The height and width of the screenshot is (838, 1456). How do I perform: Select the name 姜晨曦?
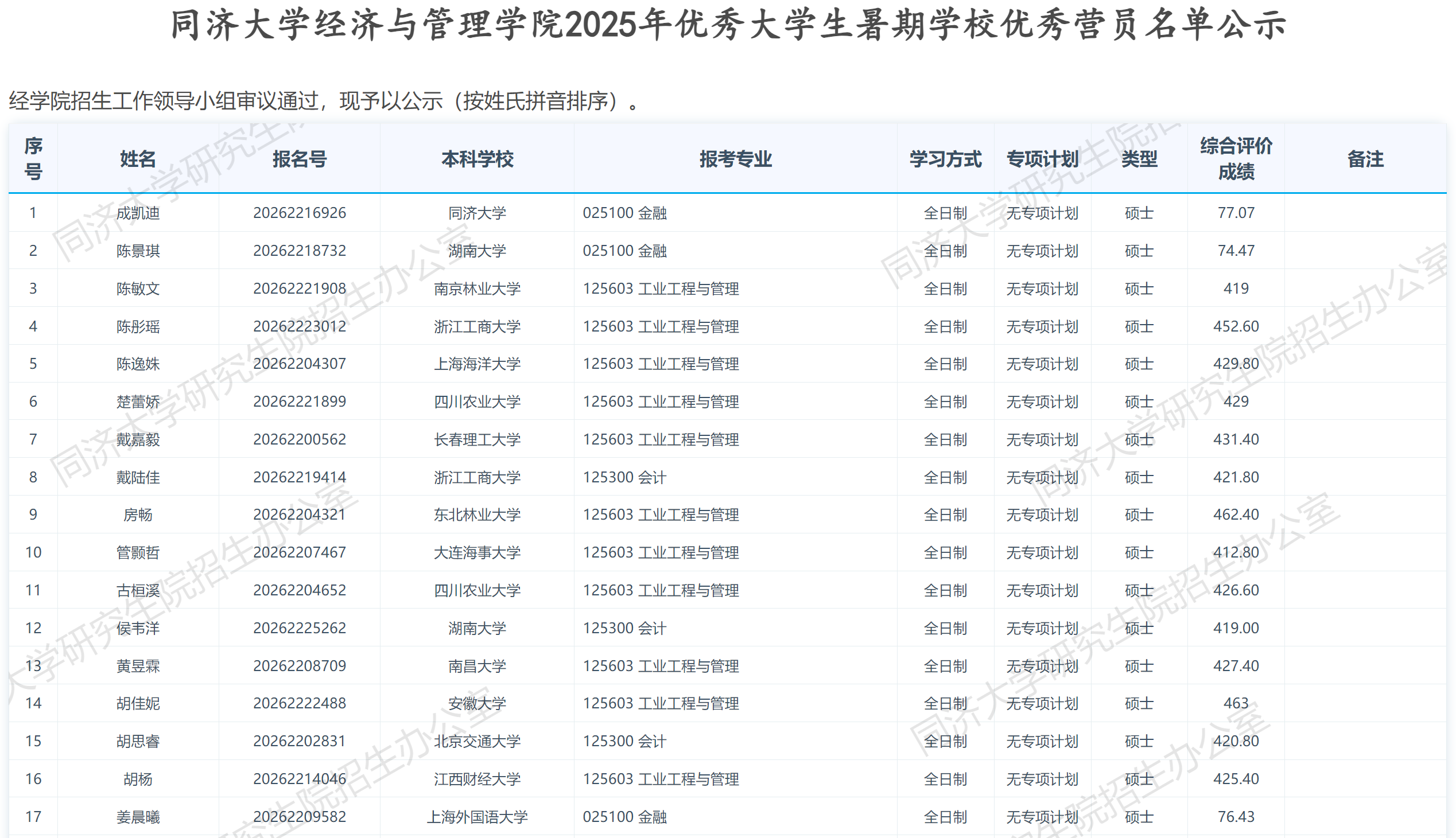pyautogui.click(x=138, y=817)
